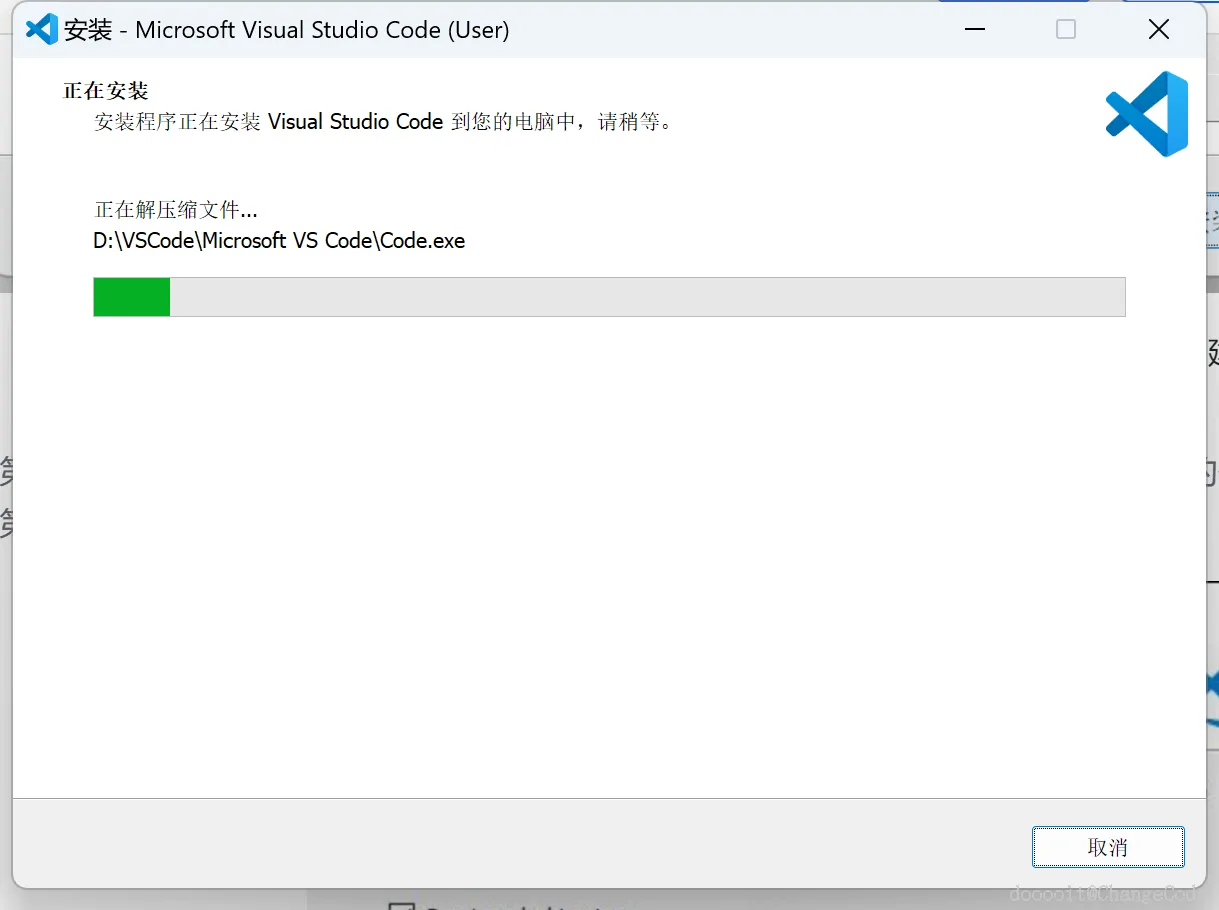The width and height of the screenshot is (1219, 910).
Task: Close the installer window
Action: tap(1159, 30)
